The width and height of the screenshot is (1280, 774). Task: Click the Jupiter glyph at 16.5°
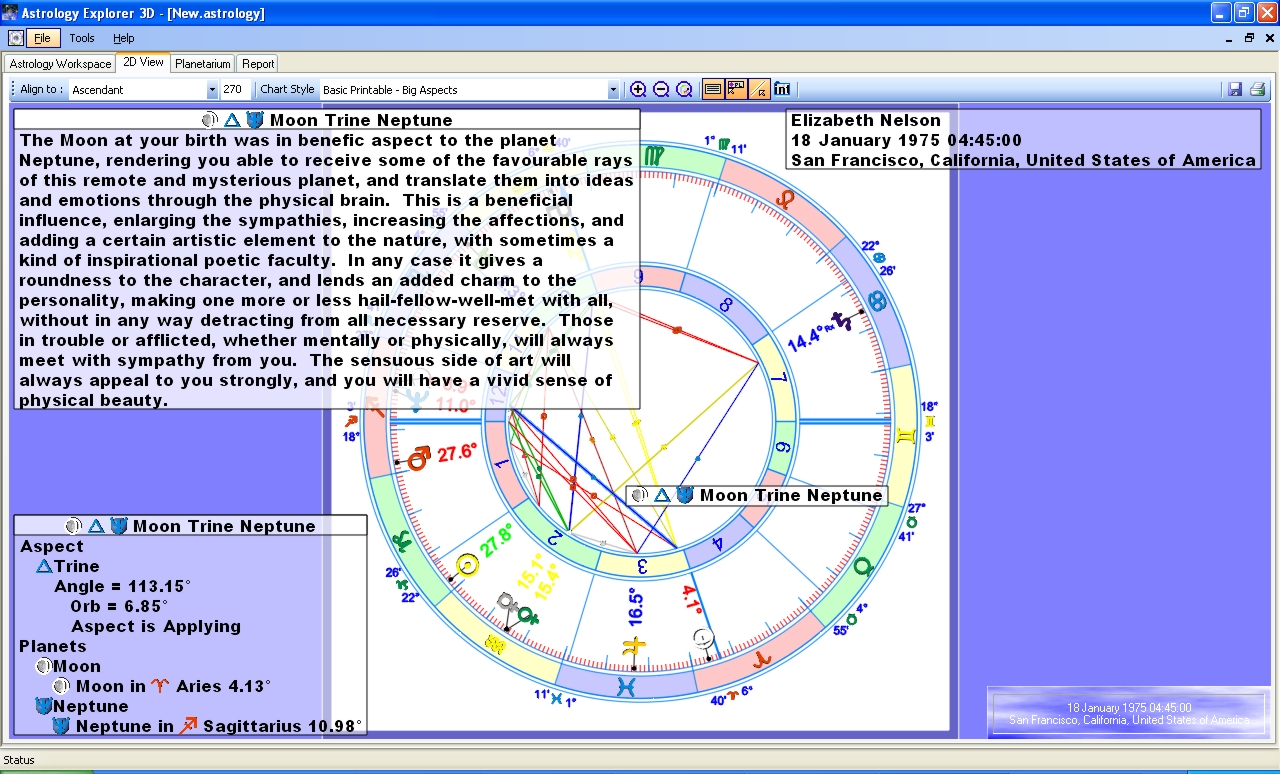click(633, 646)
